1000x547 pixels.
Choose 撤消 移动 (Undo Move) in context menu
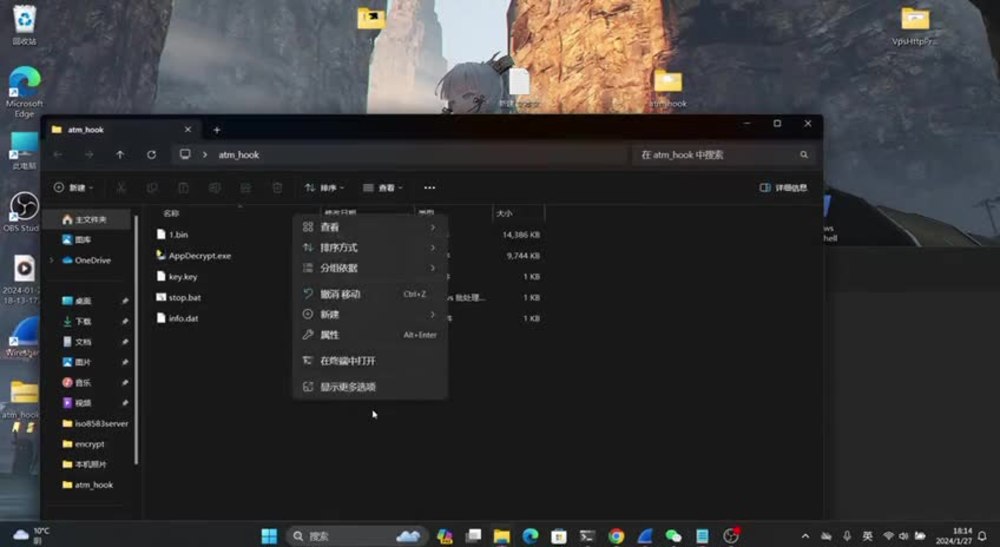(x=370, y=294)
